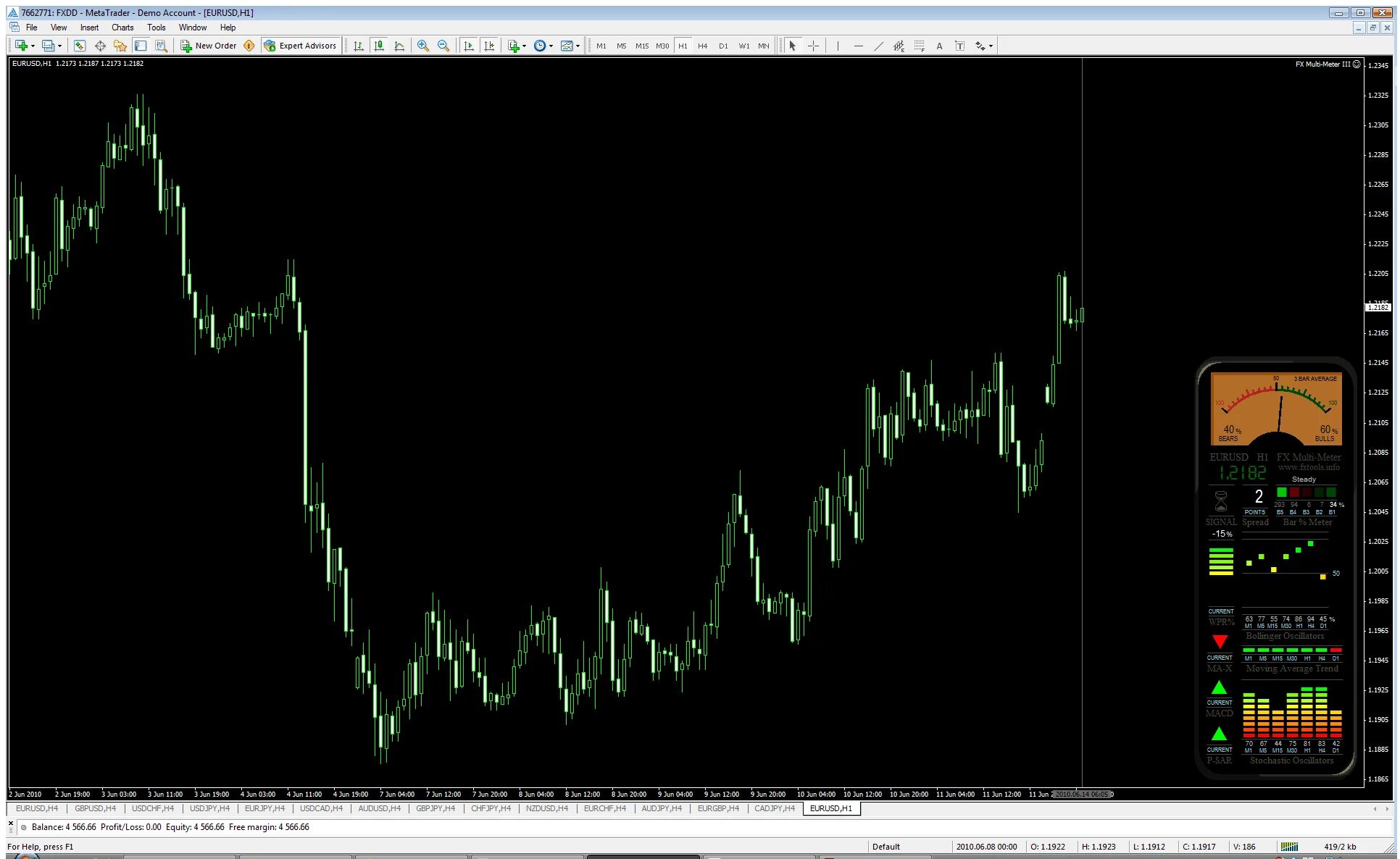Viewport: 1400px width, 859px height.
Task: Open the Fibonacci Retracement tool
Action: [x=920, y=46]
